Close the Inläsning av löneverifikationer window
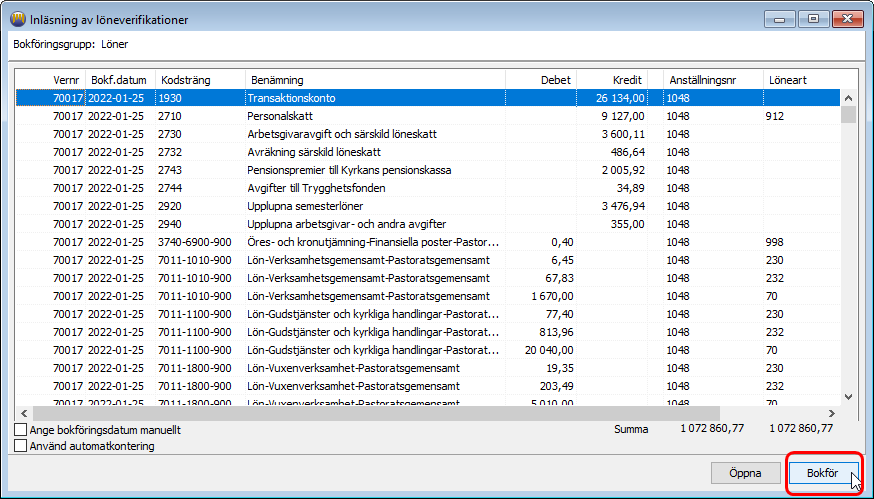Screen dimensions: 874x499 point(847,20)
